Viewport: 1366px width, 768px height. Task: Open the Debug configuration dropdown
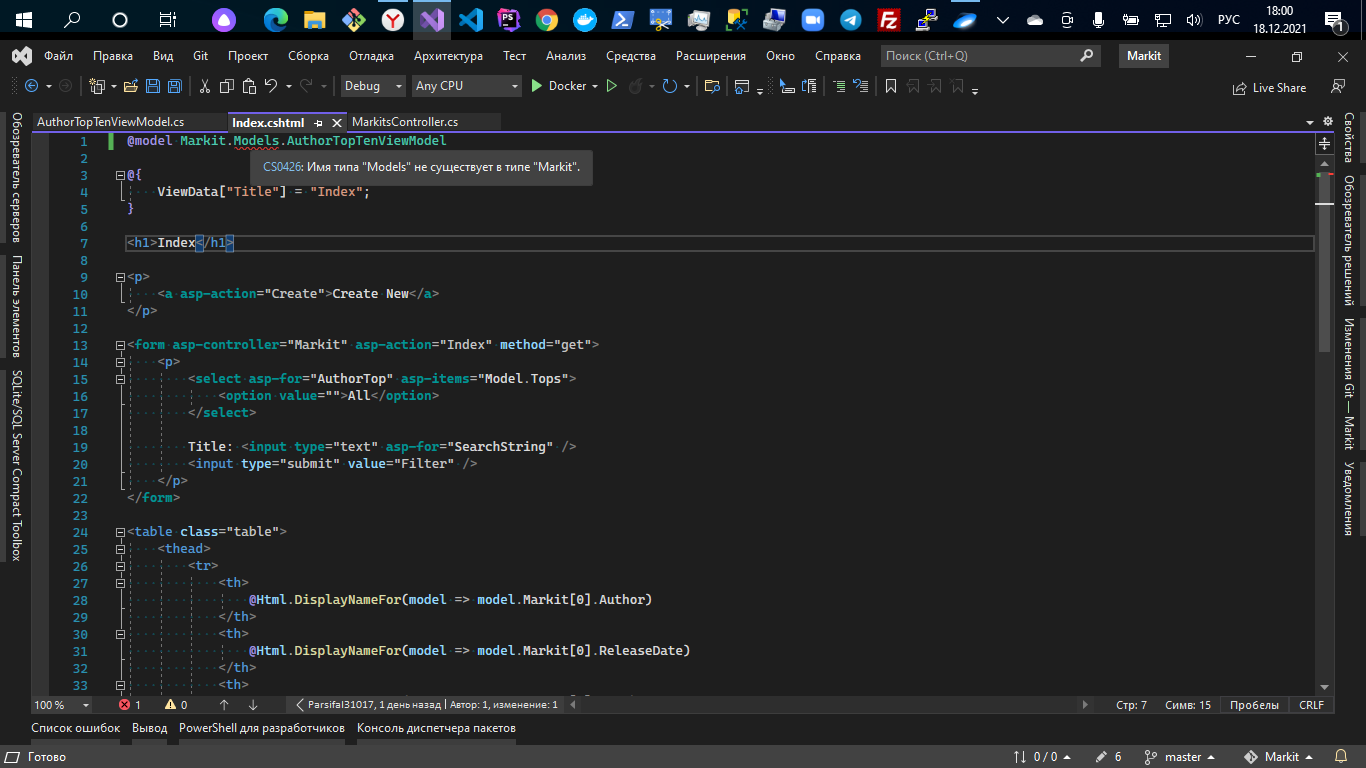point(373,86)
